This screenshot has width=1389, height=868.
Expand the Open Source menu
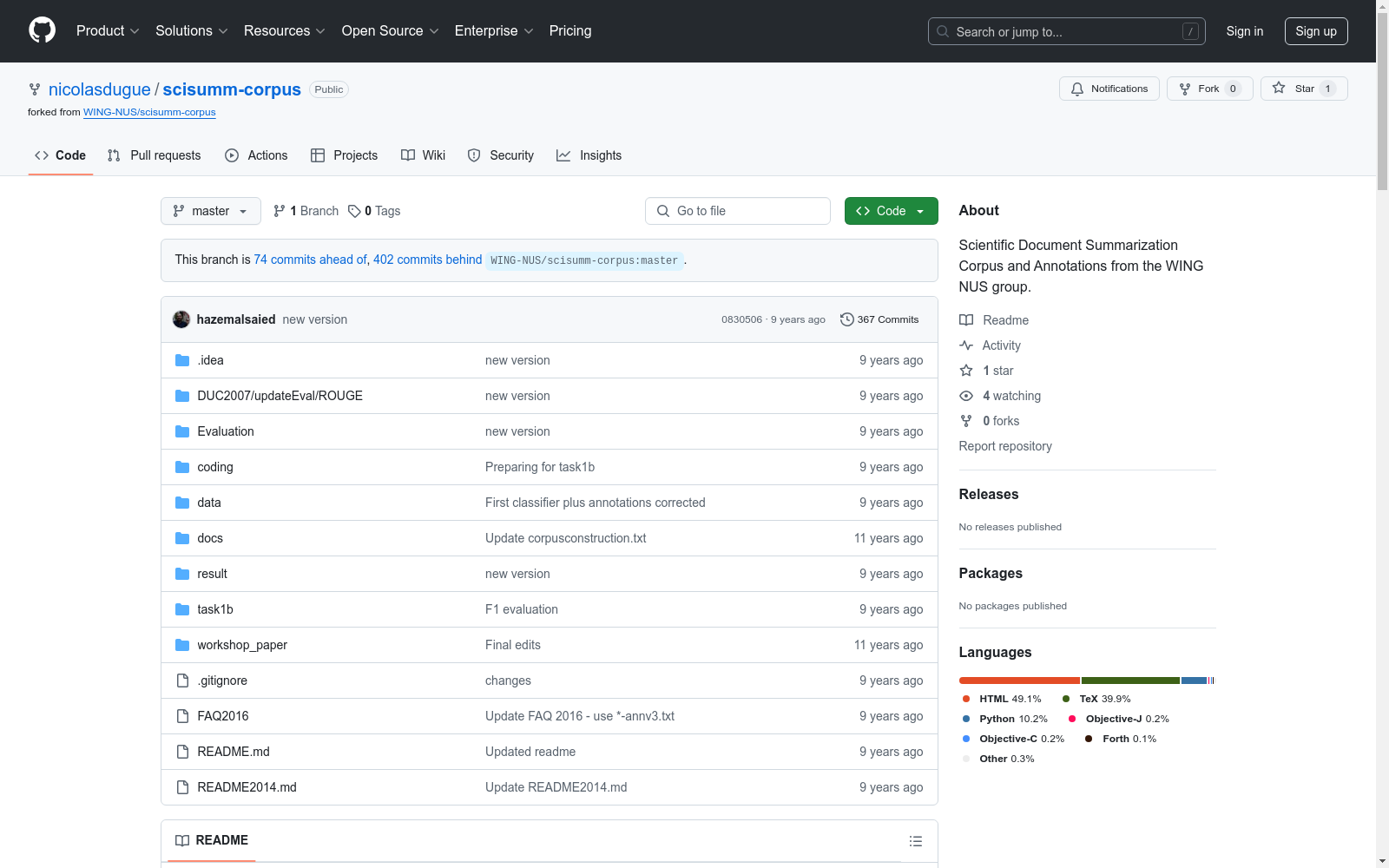click(x=391, y=31)
